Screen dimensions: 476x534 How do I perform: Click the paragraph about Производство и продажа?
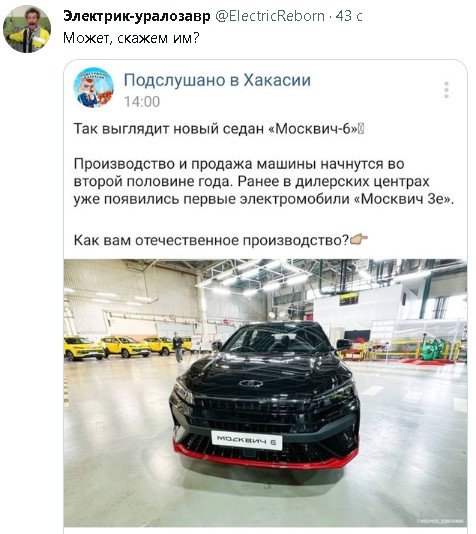pos(264,182)
